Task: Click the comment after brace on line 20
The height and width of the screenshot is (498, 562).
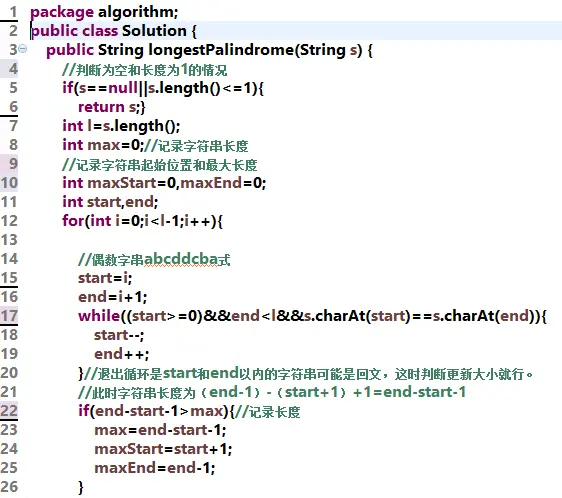Action: [x=309, y=374]
